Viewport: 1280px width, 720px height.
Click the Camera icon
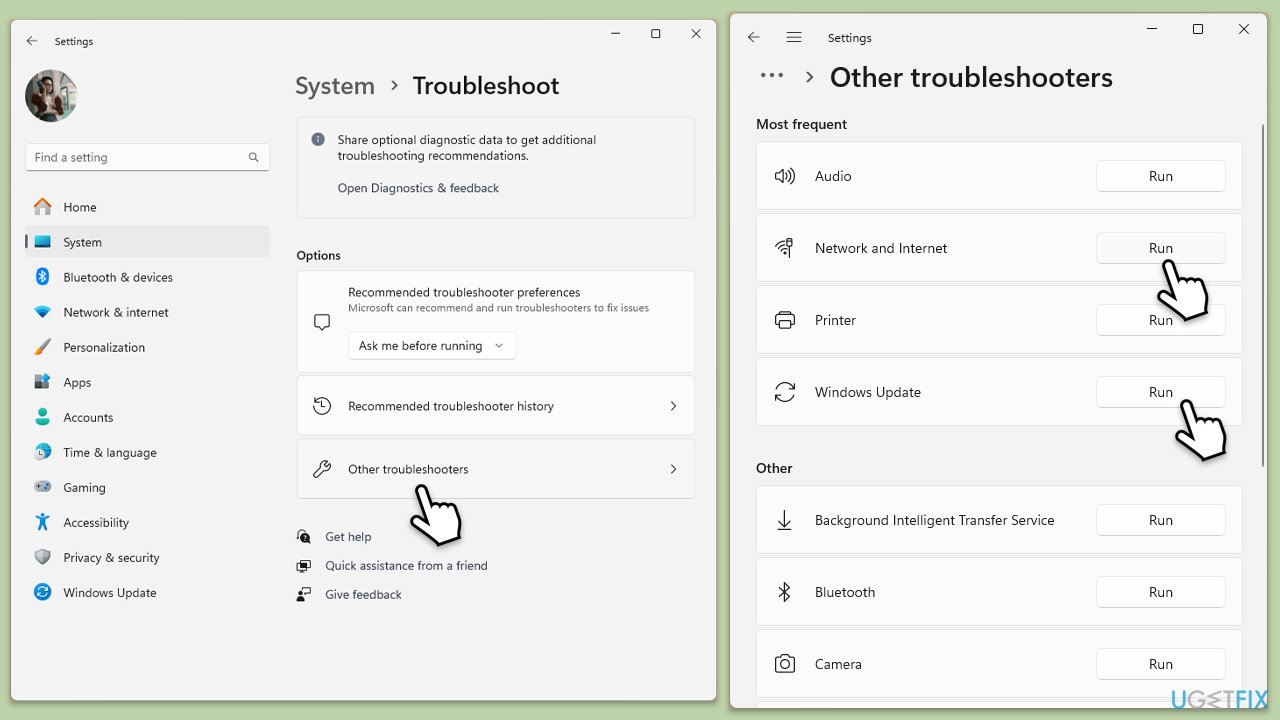(785, 664)
